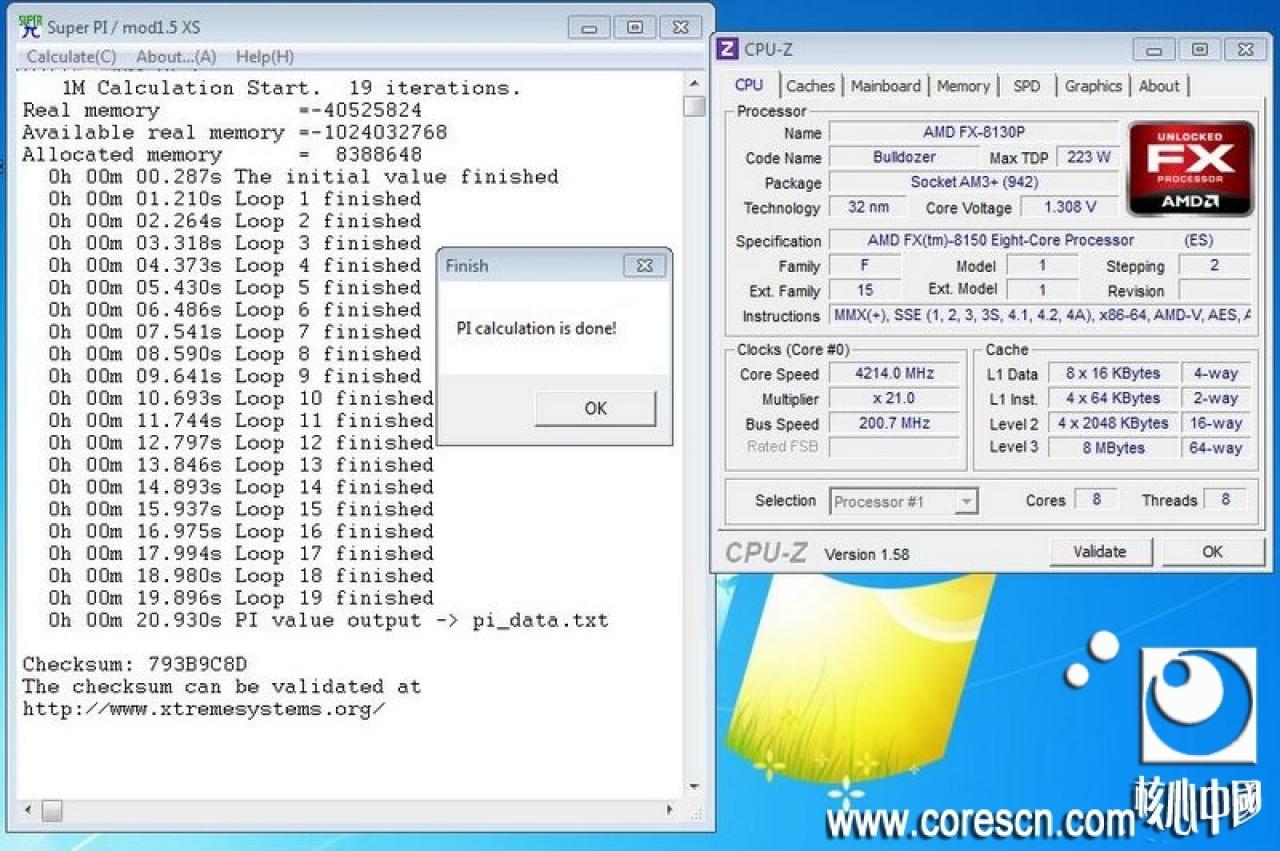Click the 1M Calculation Start. 19 iterations line
Image resolution: width=1280 pixels, height=851 pixels.
point(292,88)
